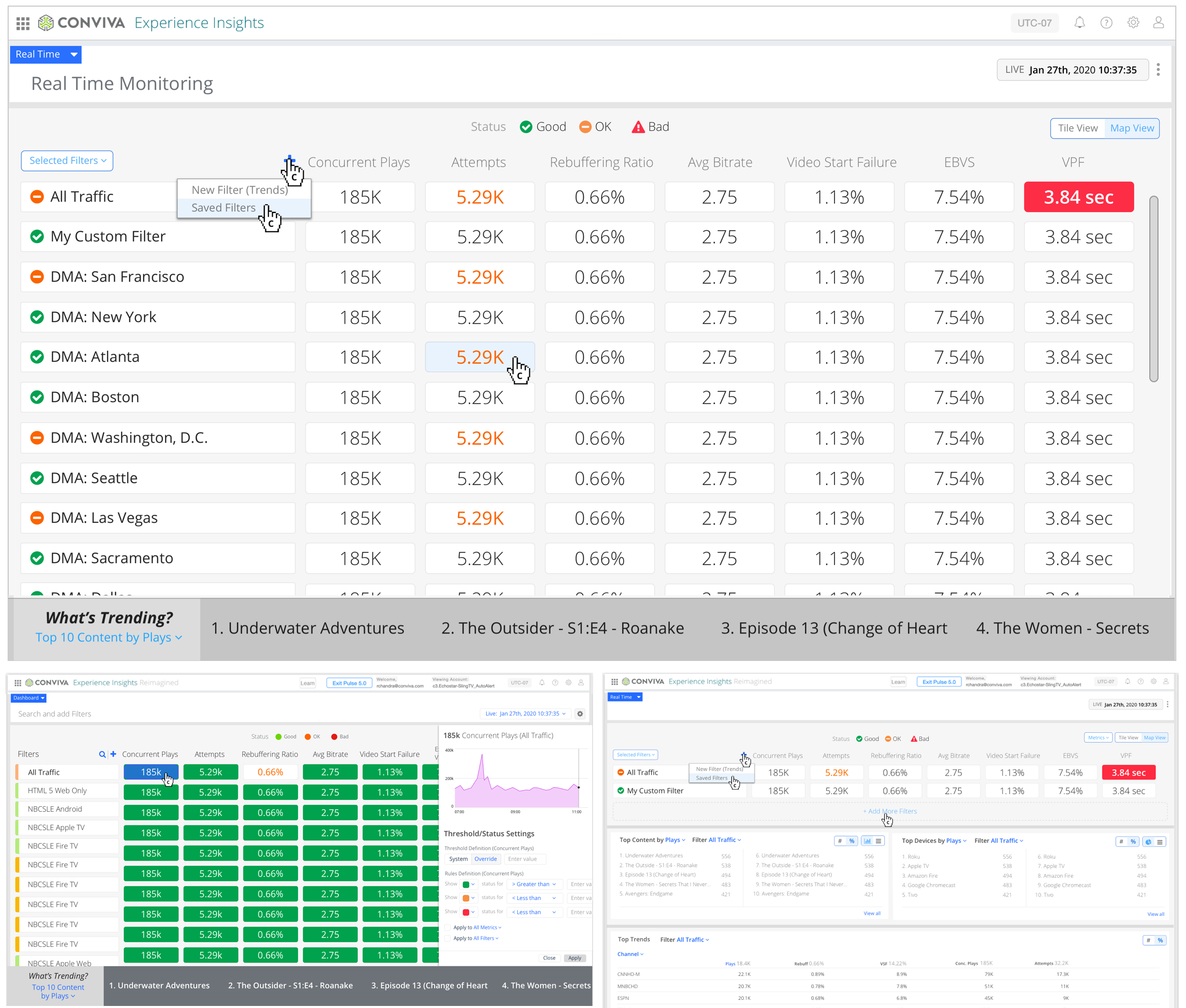Open the Plays dropdown in Top Devices
Screen dimensions: 1186x1008
[956, 841]
